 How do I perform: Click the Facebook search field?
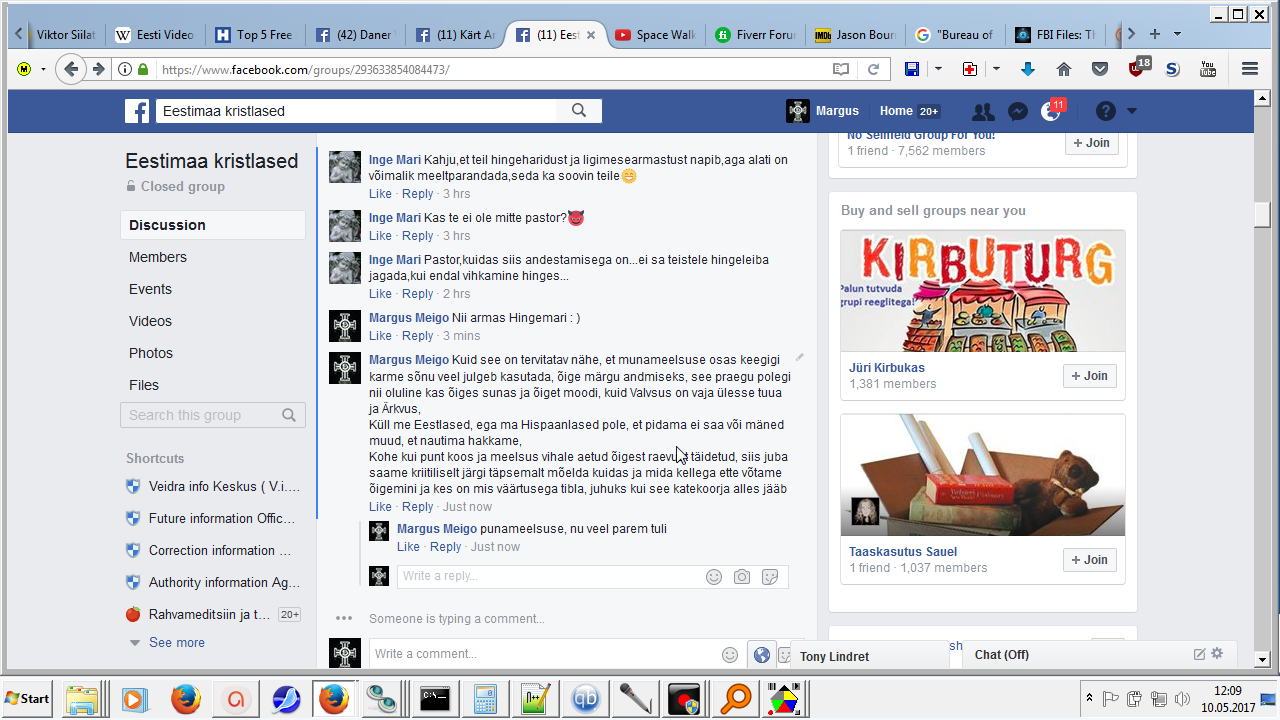[356, 111]
